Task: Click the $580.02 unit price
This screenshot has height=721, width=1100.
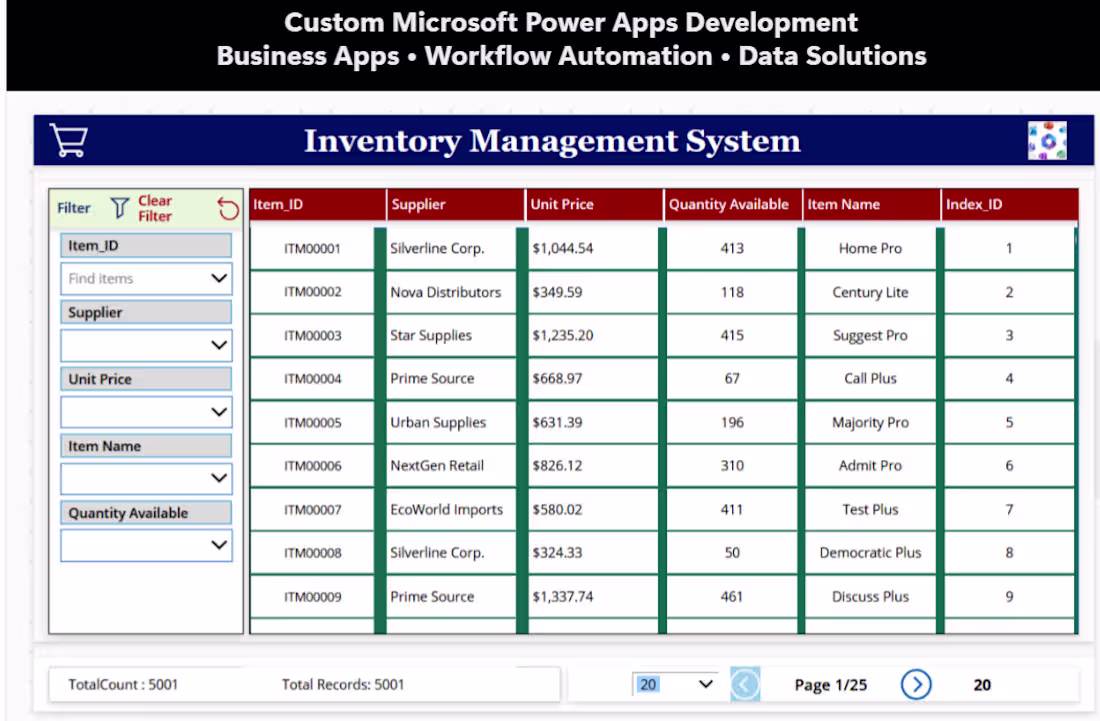Action: click(557, 509)
